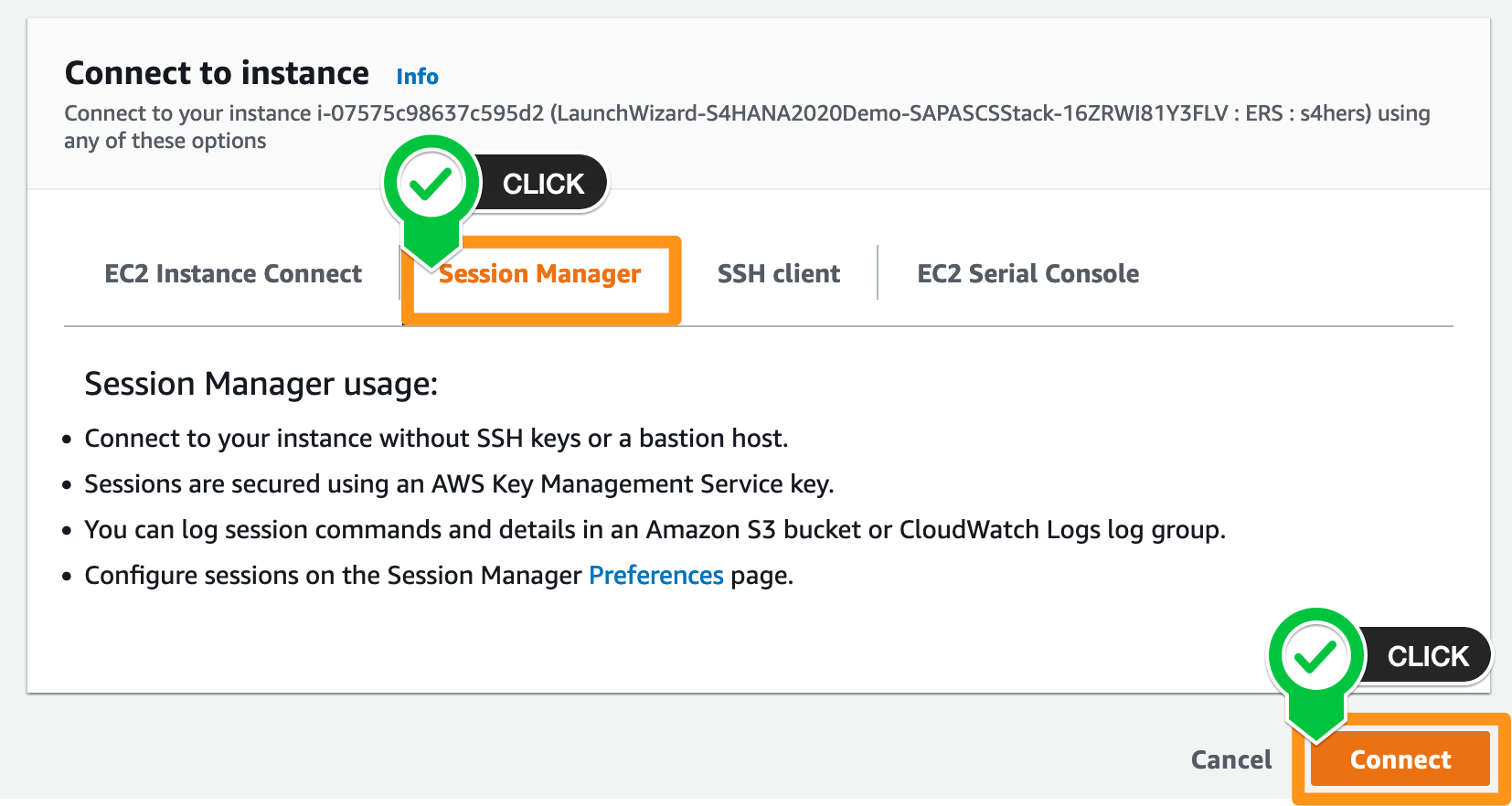This screenshot has width=1512, height=806.
Task: Open the EC2 Instance Connect tab
Action: pos(233,274)
